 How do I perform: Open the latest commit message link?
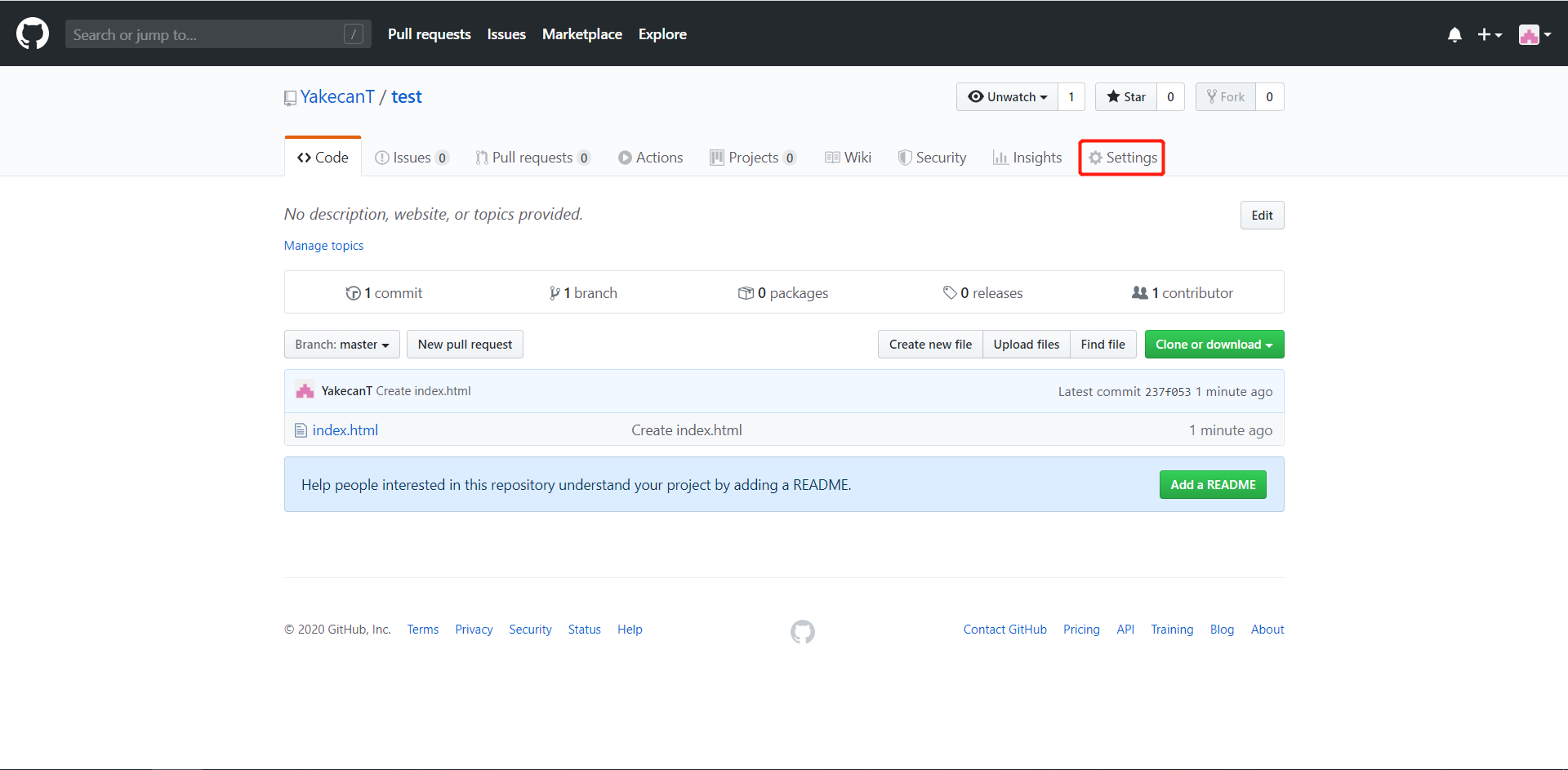[x=423, y=391]
